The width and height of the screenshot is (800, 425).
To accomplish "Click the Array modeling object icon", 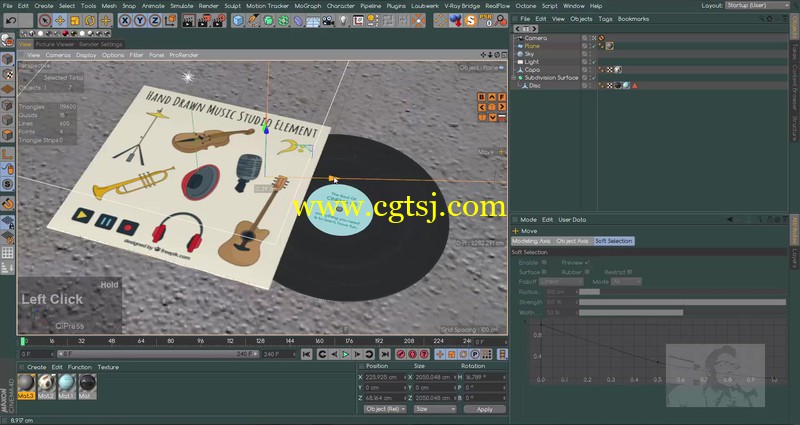I will click(x=283, y=20).
